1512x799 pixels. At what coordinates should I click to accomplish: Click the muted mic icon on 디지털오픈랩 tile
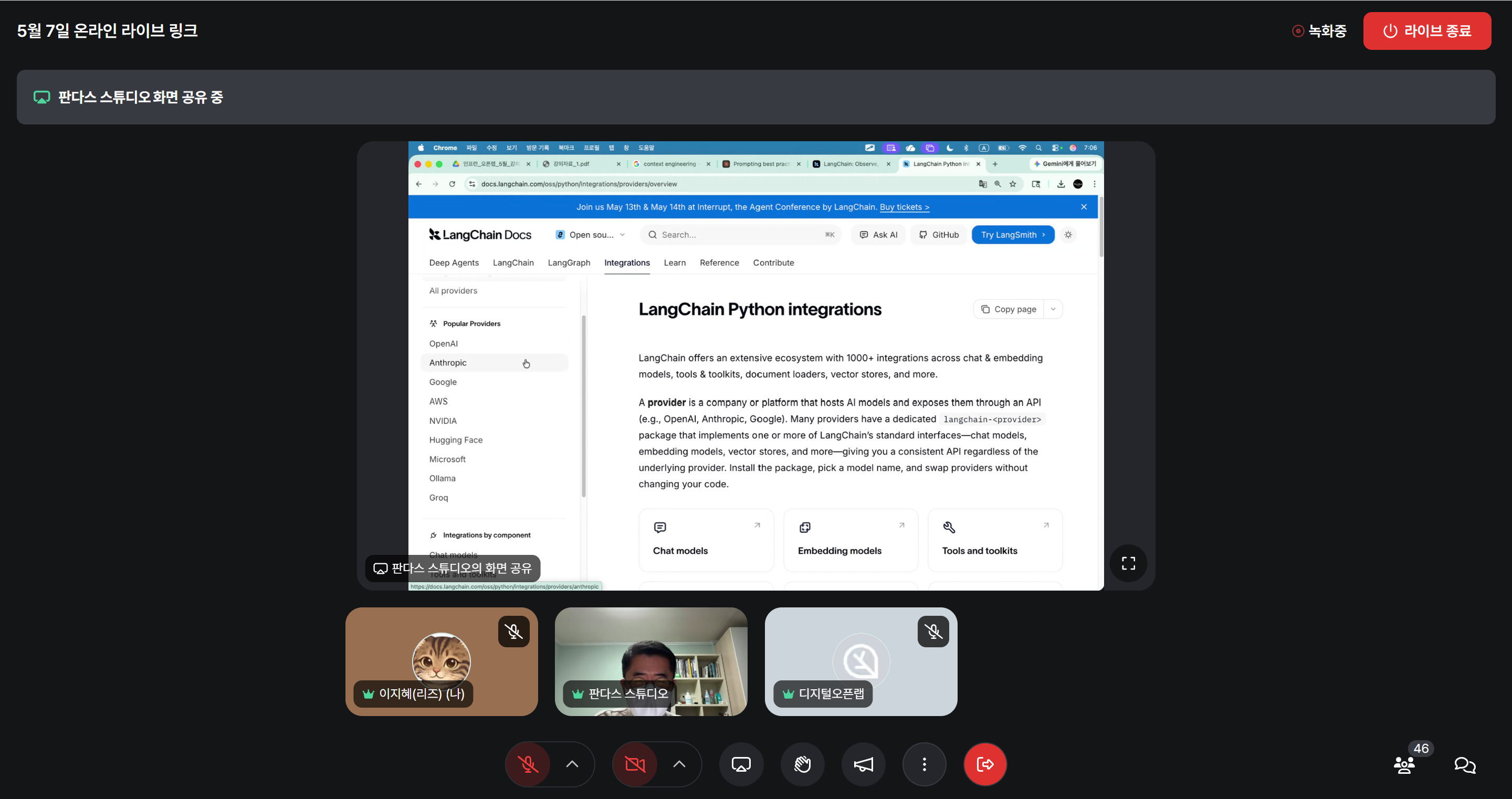click(933, 632)
